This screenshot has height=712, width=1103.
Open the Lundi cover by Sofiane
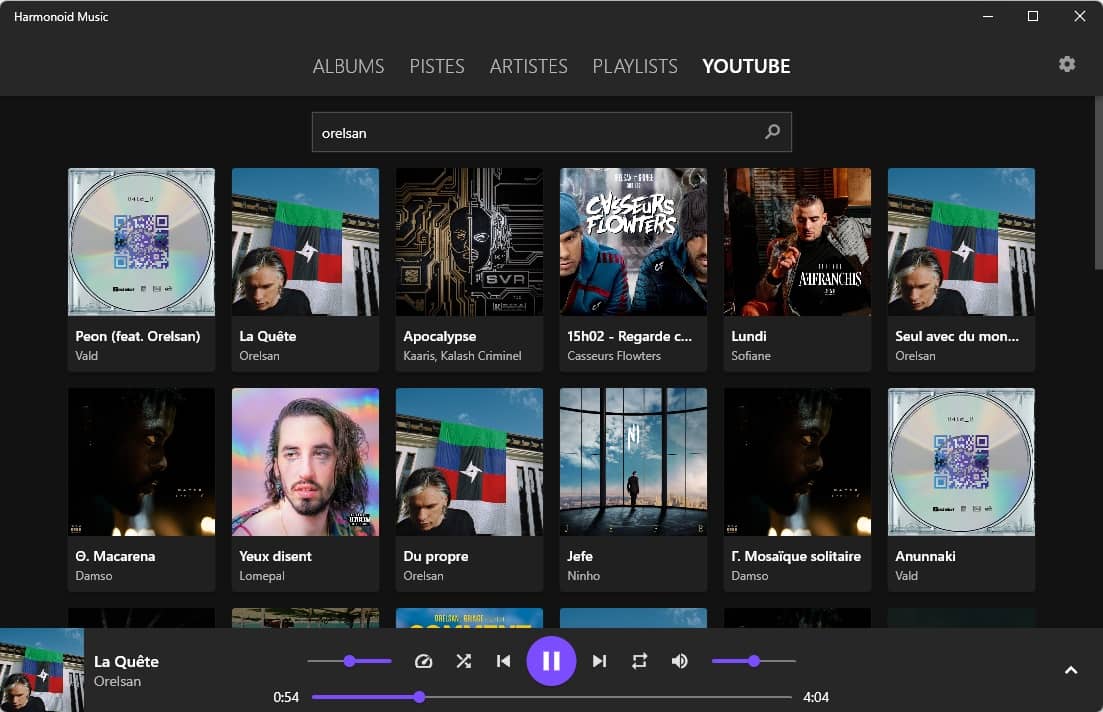coord(797,241)
